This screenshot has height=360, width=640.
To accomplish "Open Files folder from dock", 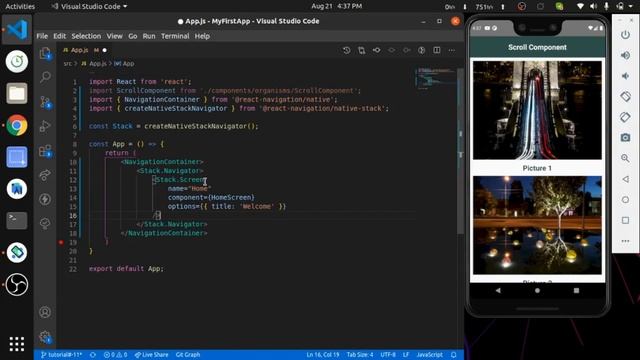I will [17, 93].
